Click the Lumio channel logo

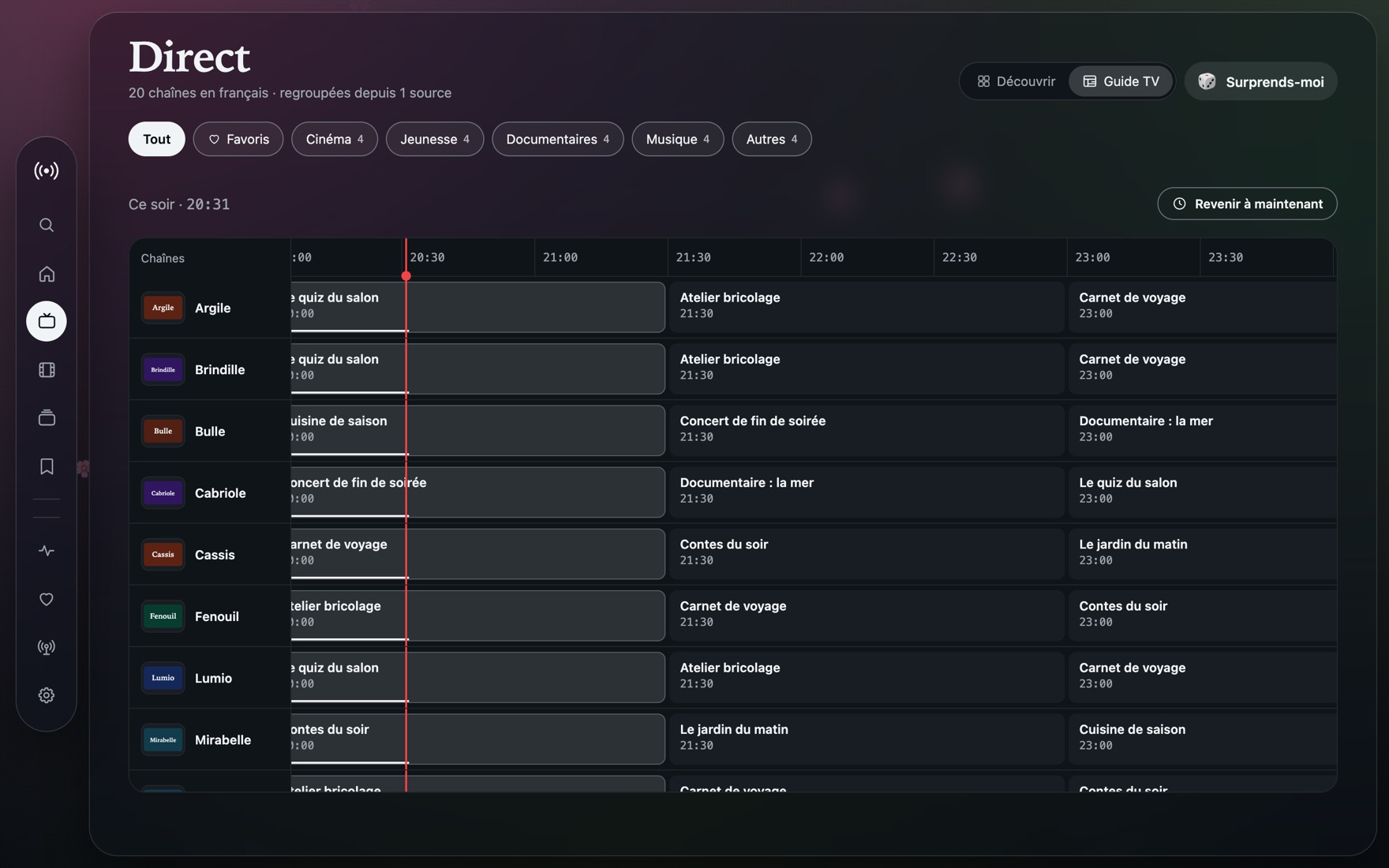[163, 678]
